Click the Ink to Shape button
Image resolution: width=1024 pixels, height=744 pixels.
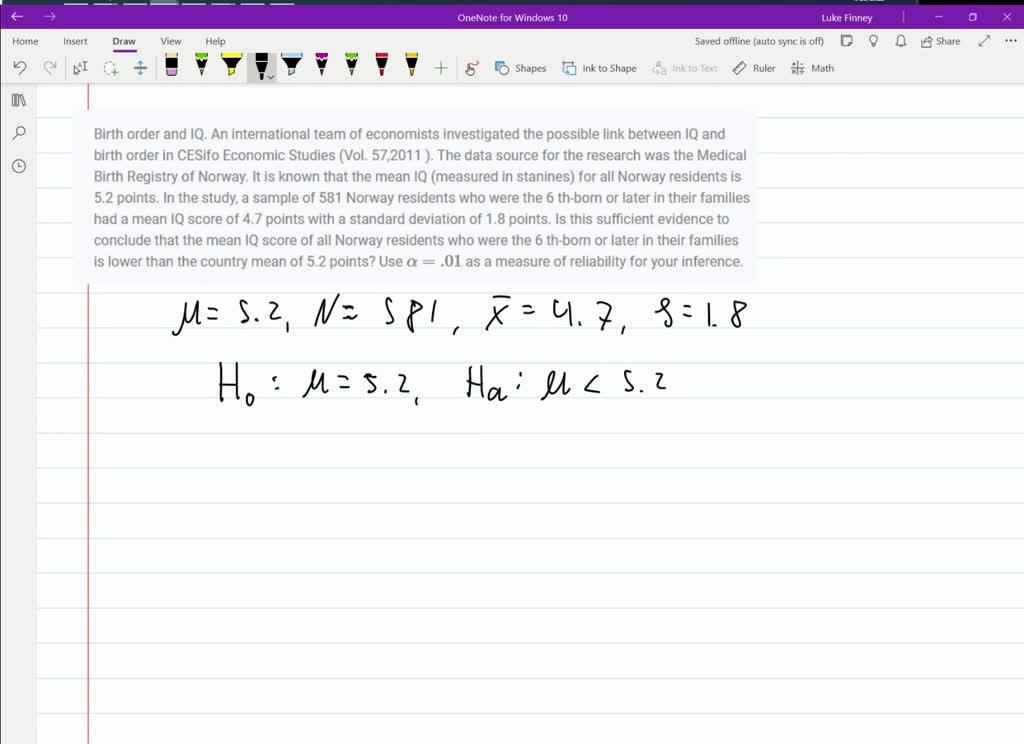(599, 68)
